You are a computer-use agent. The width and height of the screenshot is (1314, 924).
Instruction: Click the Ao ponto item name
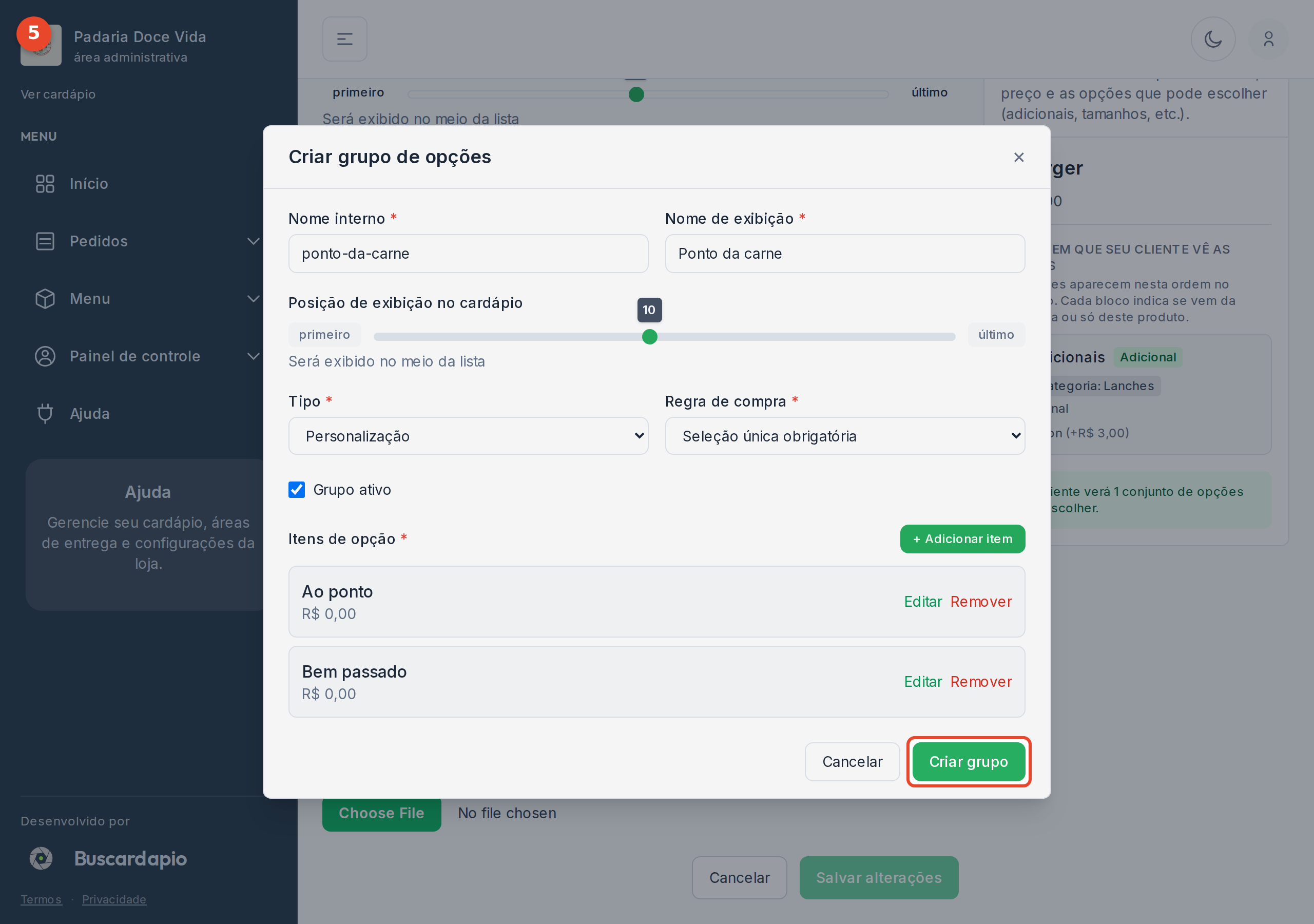click(337, 591)
